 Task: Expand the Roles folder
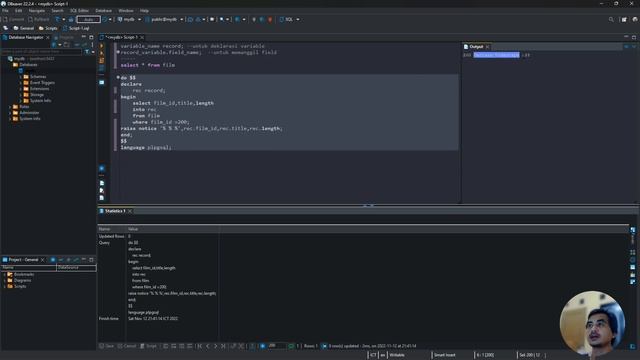[x=10, y=107]
